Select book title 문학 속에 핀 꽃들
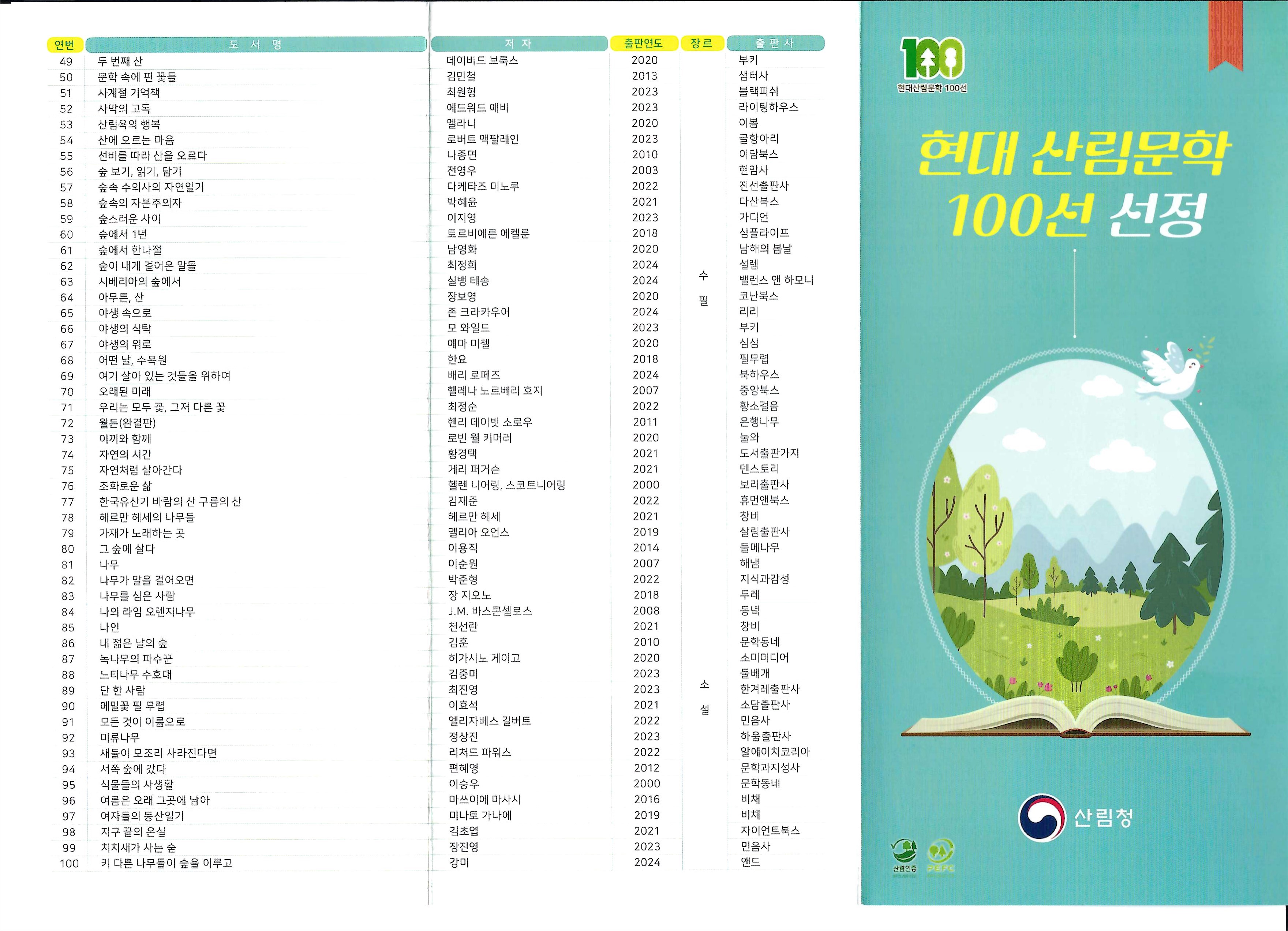 tap(138, 77)
